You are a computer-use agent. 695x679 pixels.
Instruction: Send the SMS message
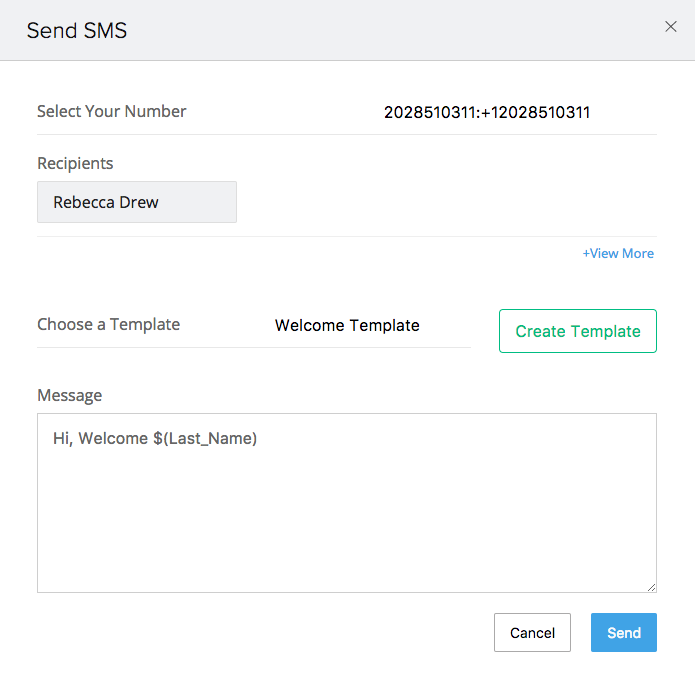pyautogui.click(x=624, y=632)
